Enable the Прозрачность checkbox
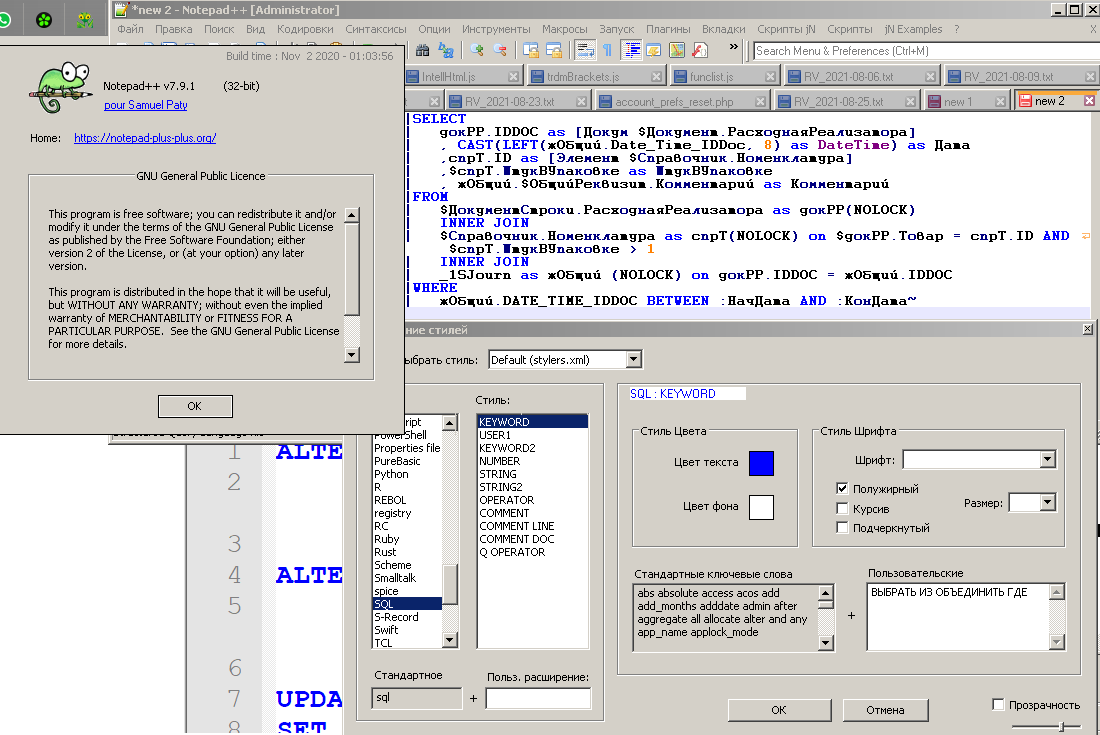The image size is (1100, 735). point(998,704)
